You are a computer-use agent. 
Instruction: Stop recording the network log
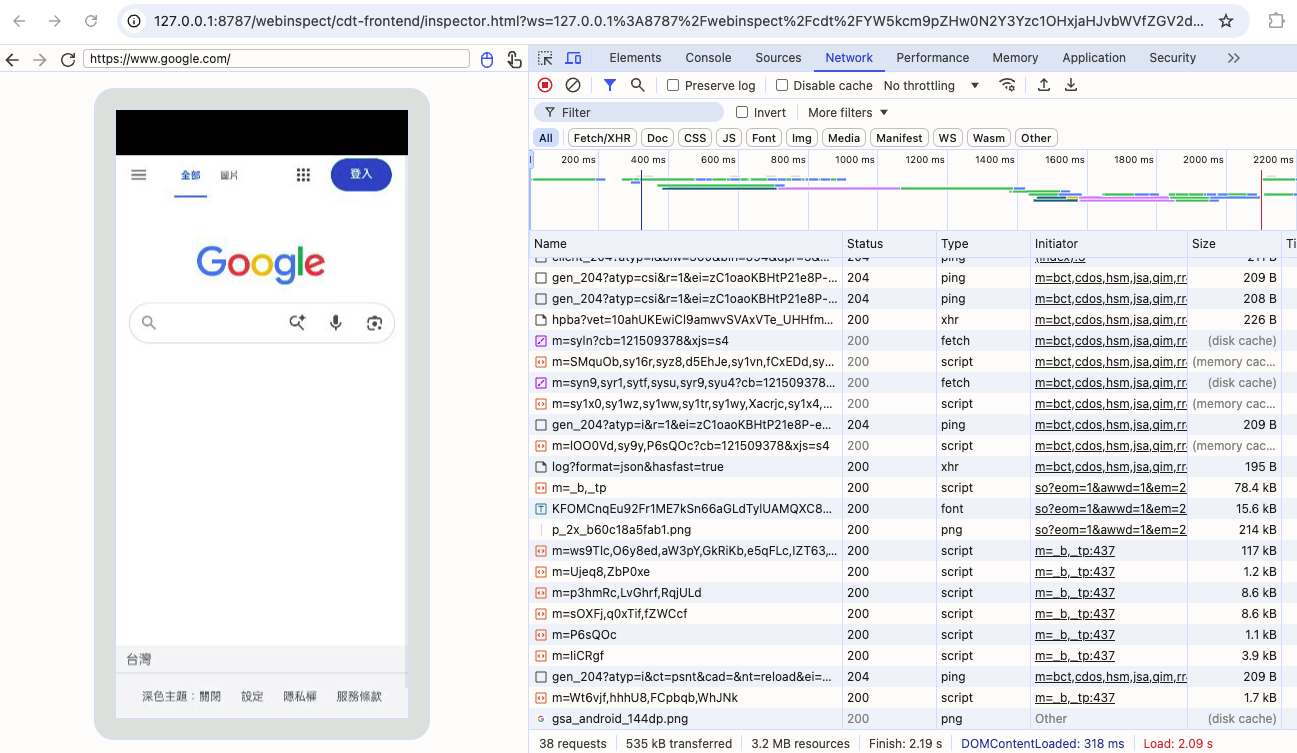click(545, 85)
